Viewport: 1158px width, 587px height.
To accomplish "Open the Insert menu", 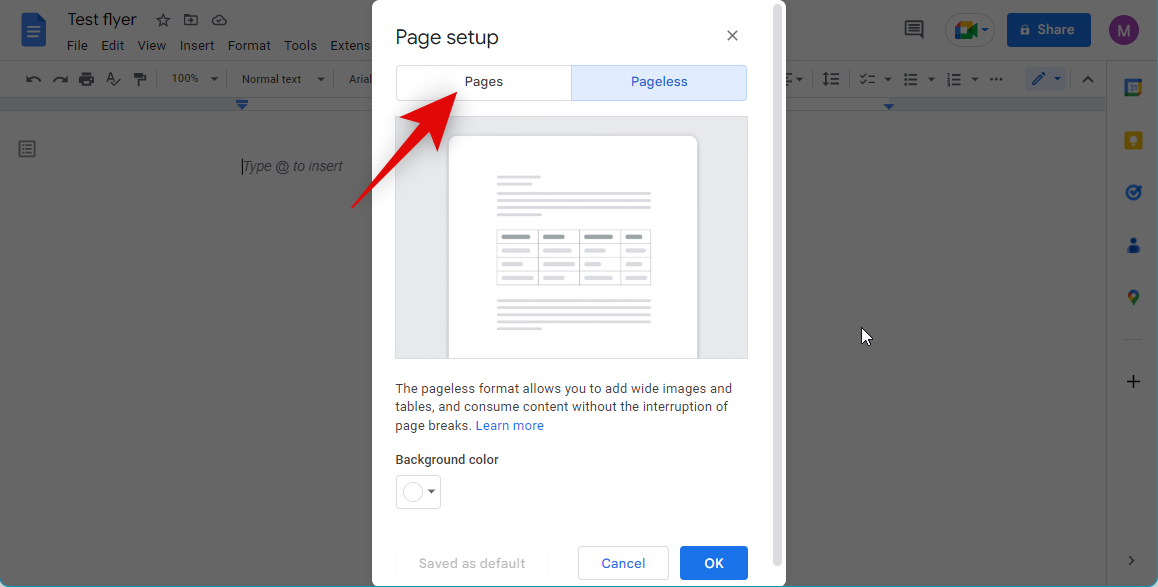I will click(x=197, y=45).
